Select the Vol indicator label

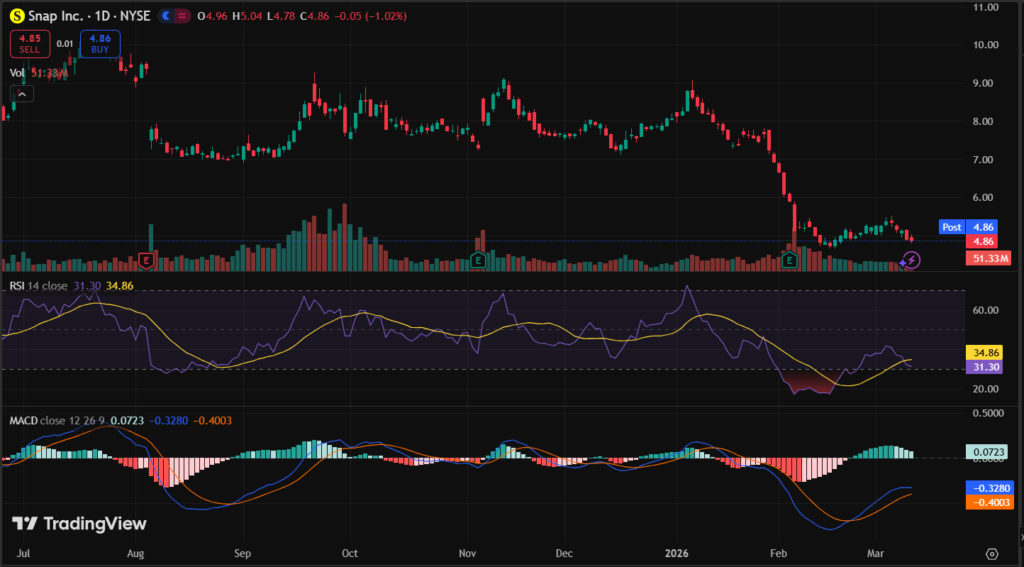[x=17, y=72]
